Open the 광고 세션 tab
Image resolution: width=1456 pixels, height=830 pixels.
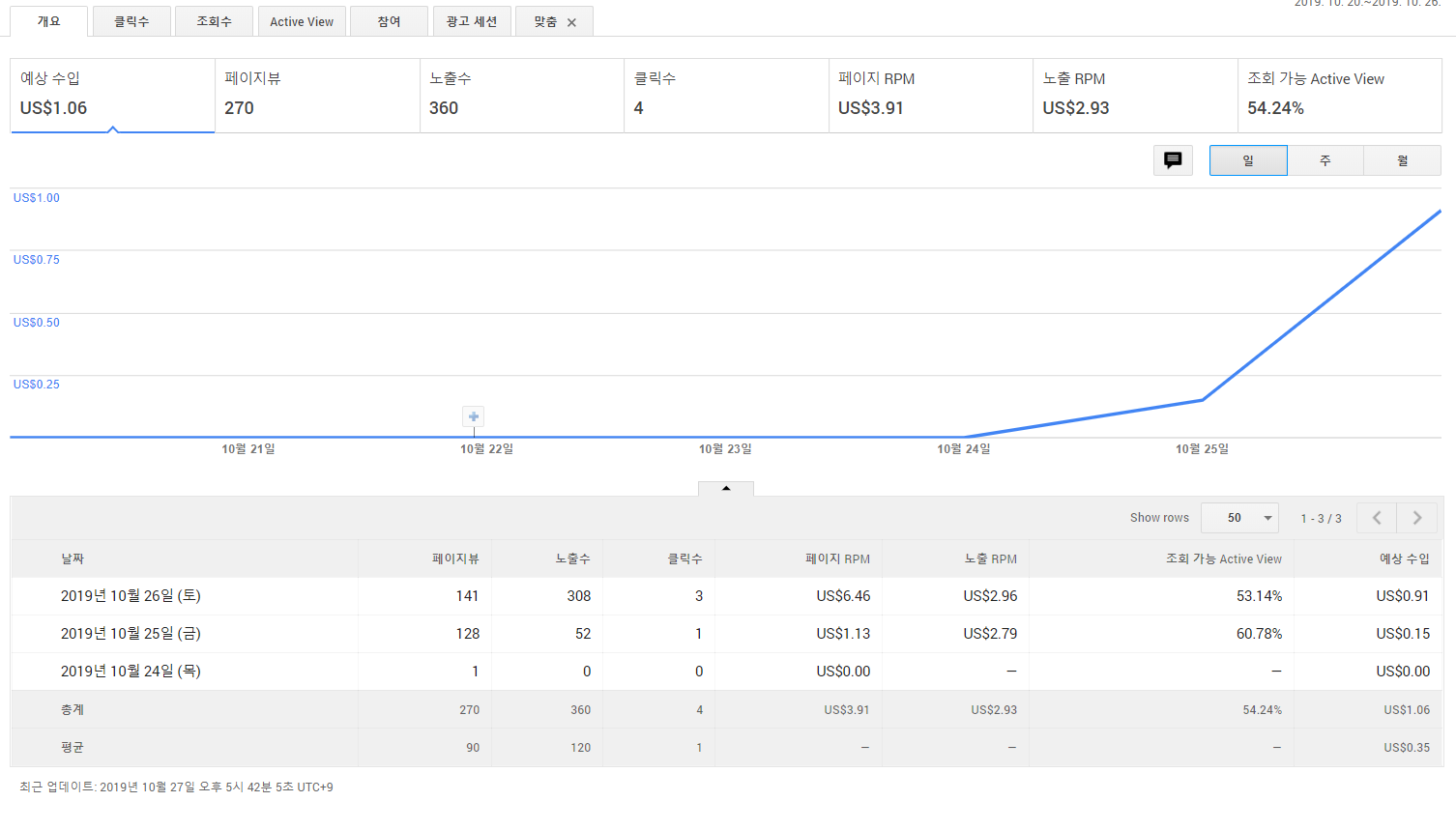[x=472, y=21]
